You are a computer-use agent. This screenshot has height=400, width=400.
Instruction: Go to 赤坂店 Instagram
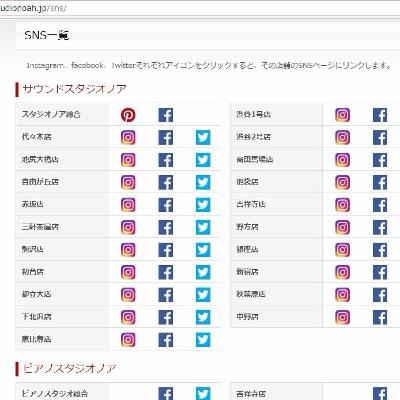pyautogui.click(x=128, y=205)
